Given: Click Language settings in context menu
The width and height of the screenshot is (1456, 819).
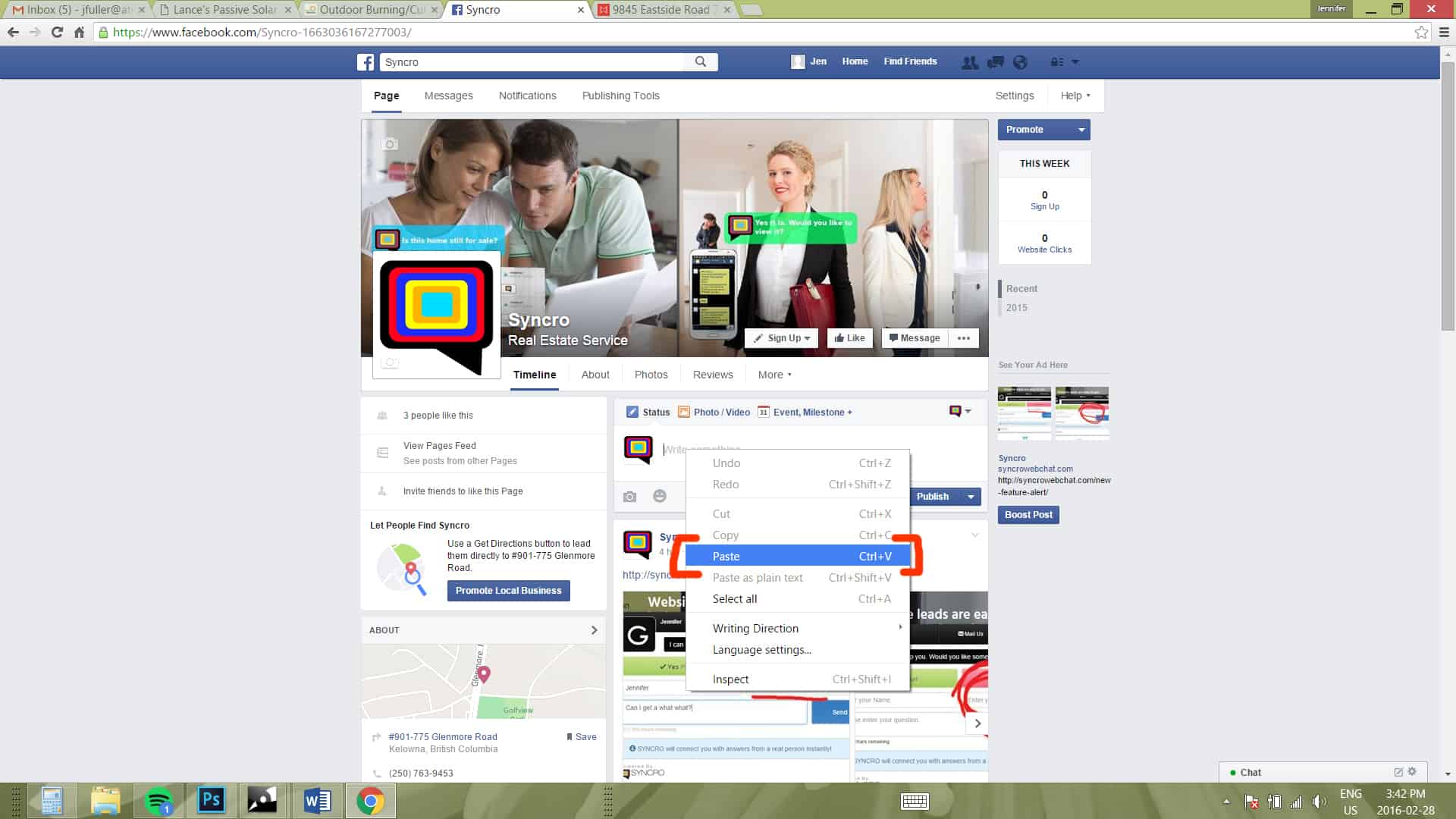Looking at the screenshot, I should tap(798, 649).
